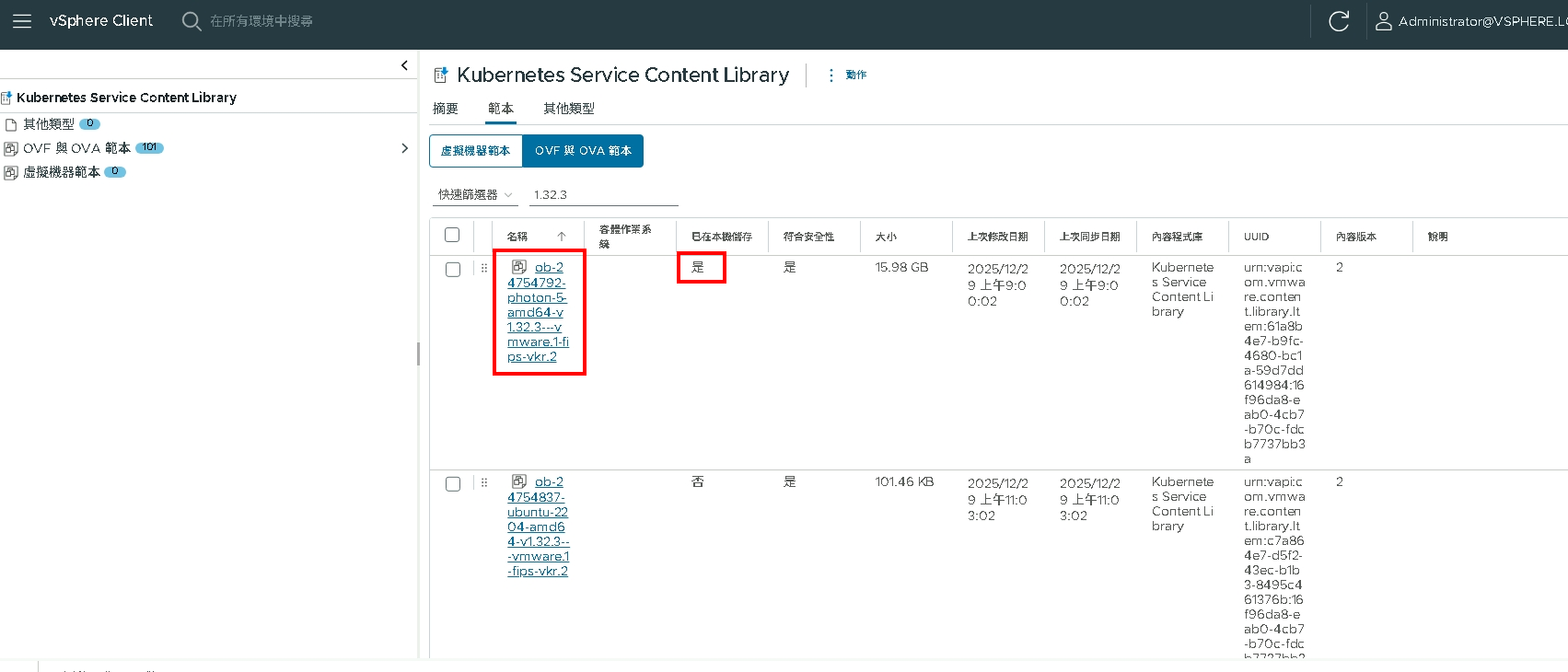1568x672 pixels.
Task: Check the ubuntu template row checkbox
Action: click(453, 484)
